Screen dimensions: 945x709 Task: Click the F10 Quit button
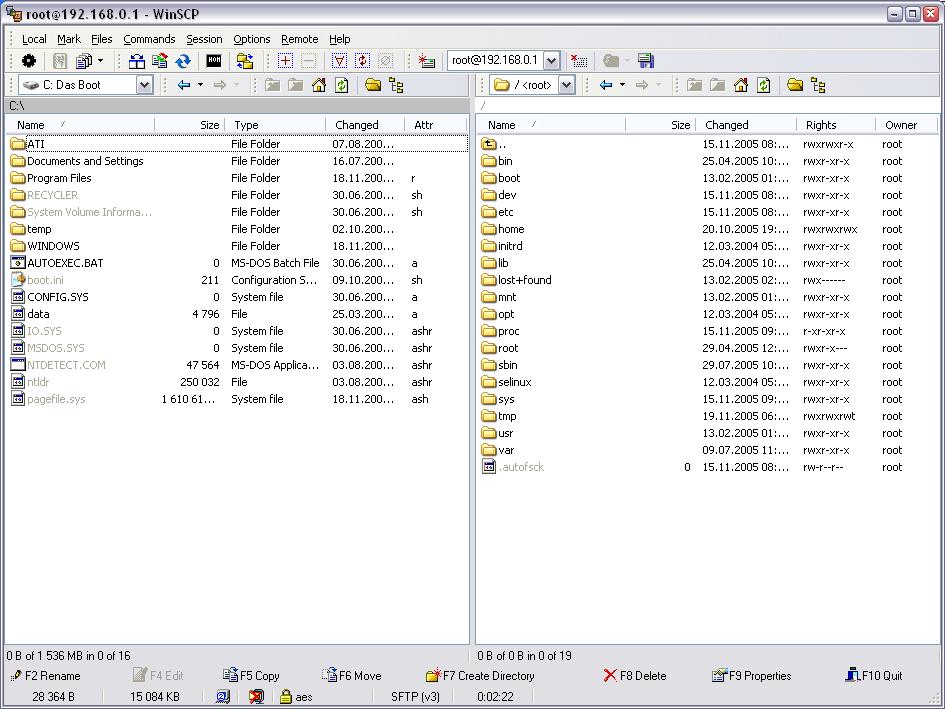coord(874,676)
